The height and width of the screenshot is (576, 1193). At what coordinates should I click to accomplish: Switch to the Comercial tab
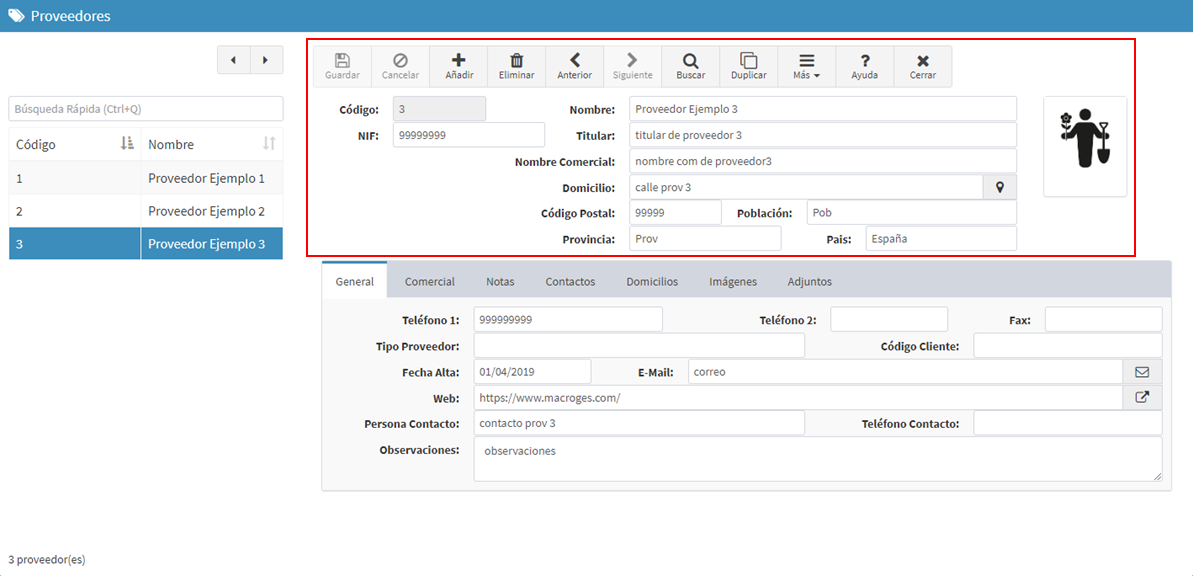point(430,282)
